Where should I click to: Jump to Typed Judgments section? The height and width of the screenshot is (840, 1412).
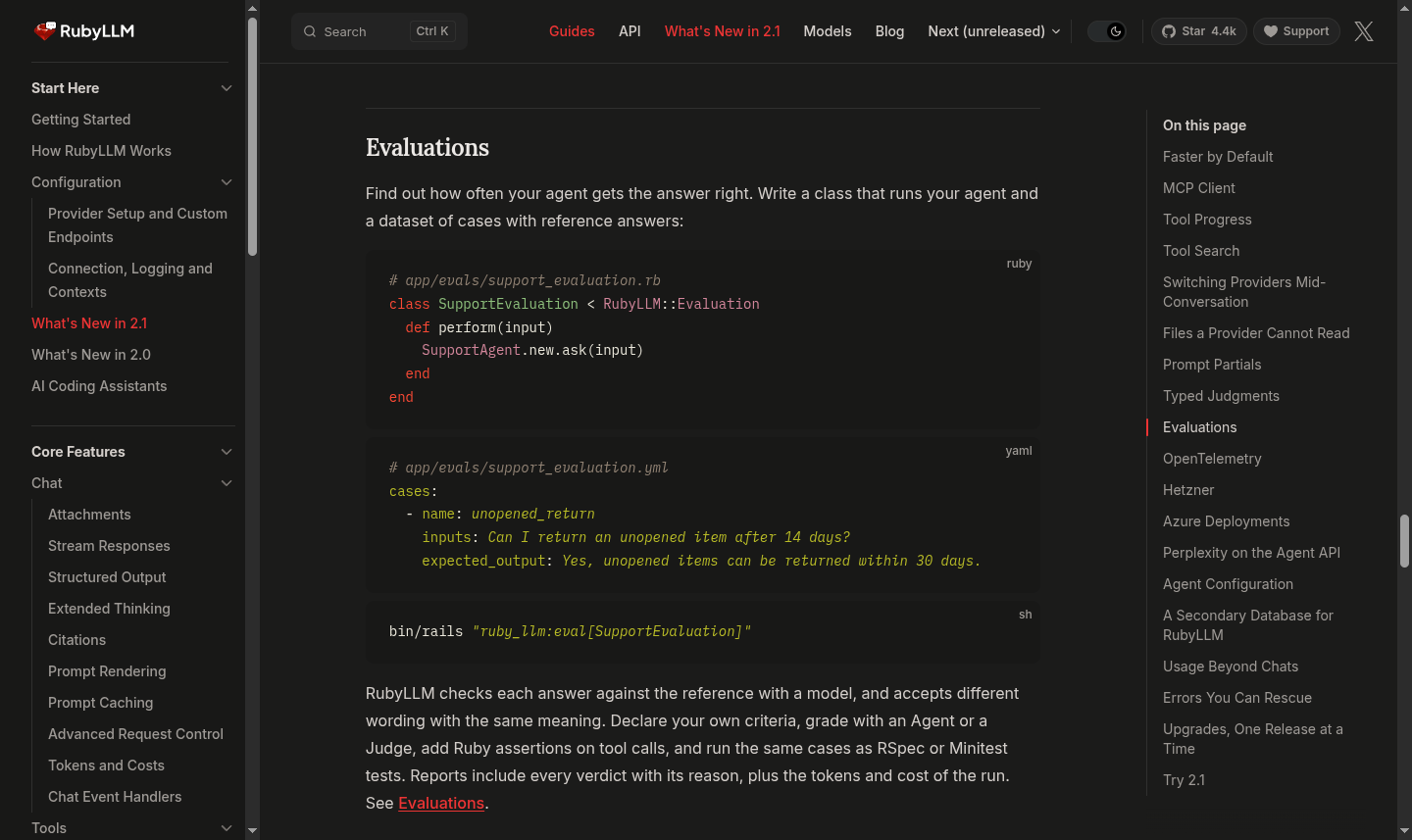point(1221,396)
